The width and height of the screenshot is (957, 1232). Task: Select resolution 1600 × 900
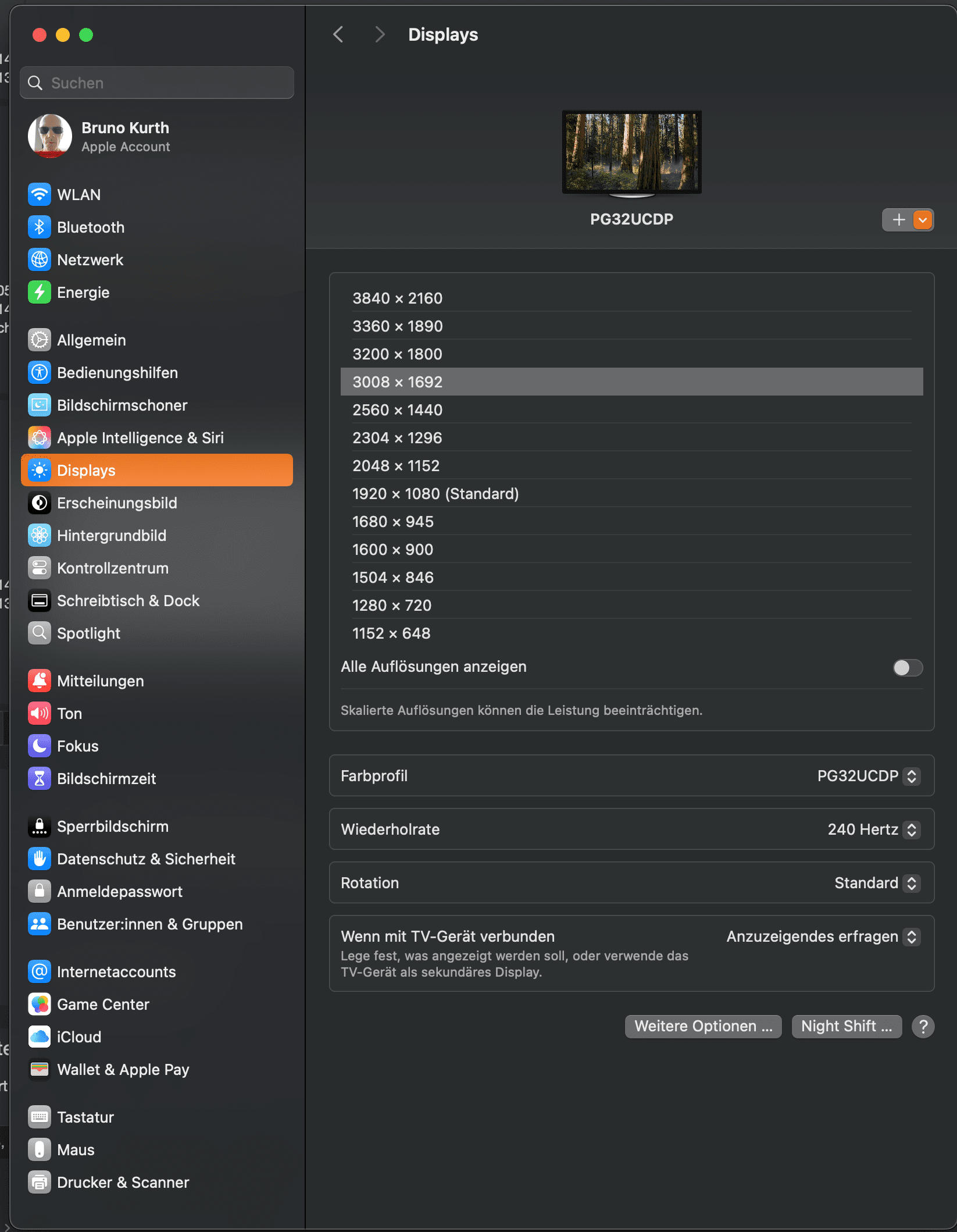[x=632, y=549]
